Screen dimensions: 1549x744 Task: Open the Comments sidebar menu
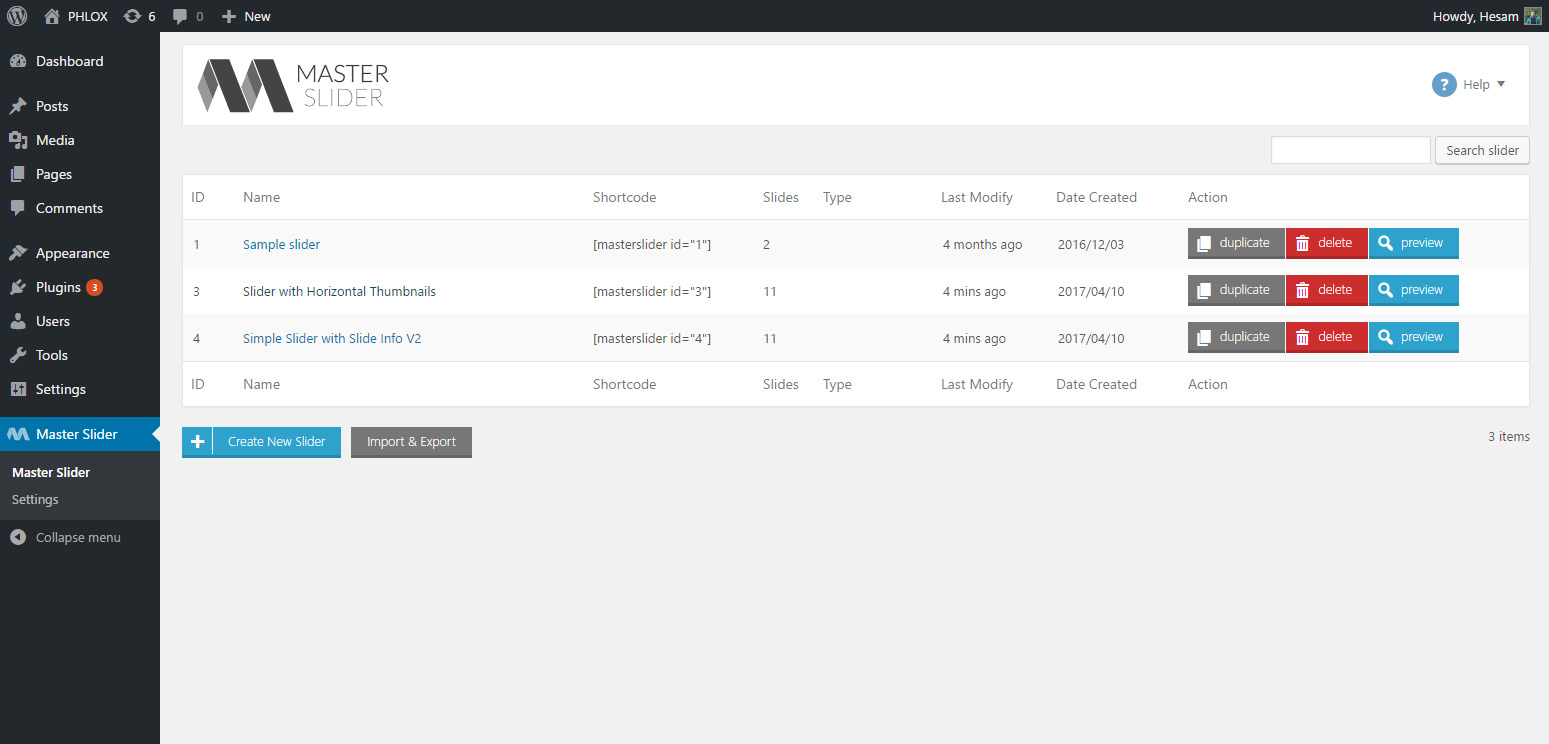80,208
